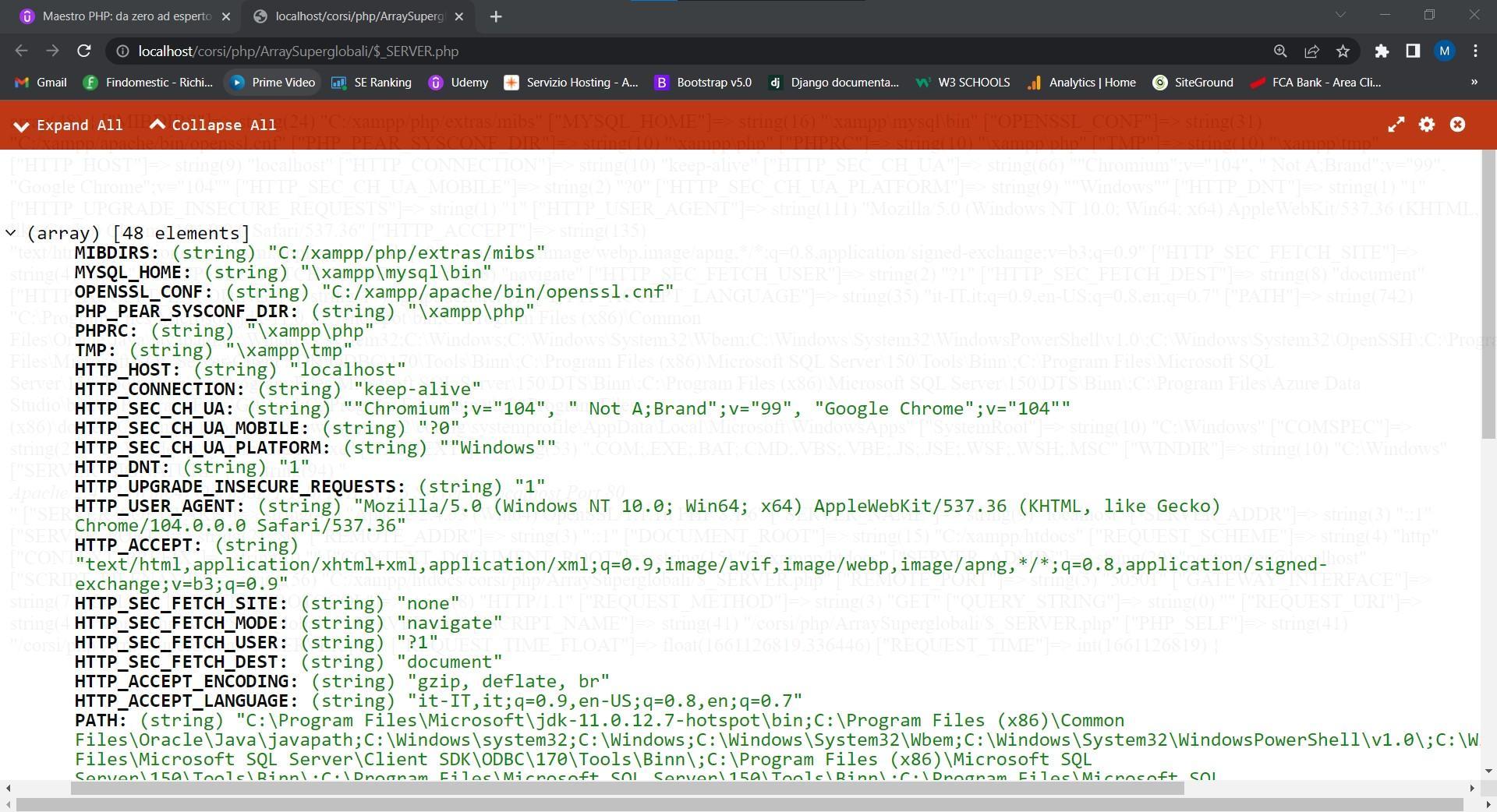Click the site information icon

click(122, 51)
